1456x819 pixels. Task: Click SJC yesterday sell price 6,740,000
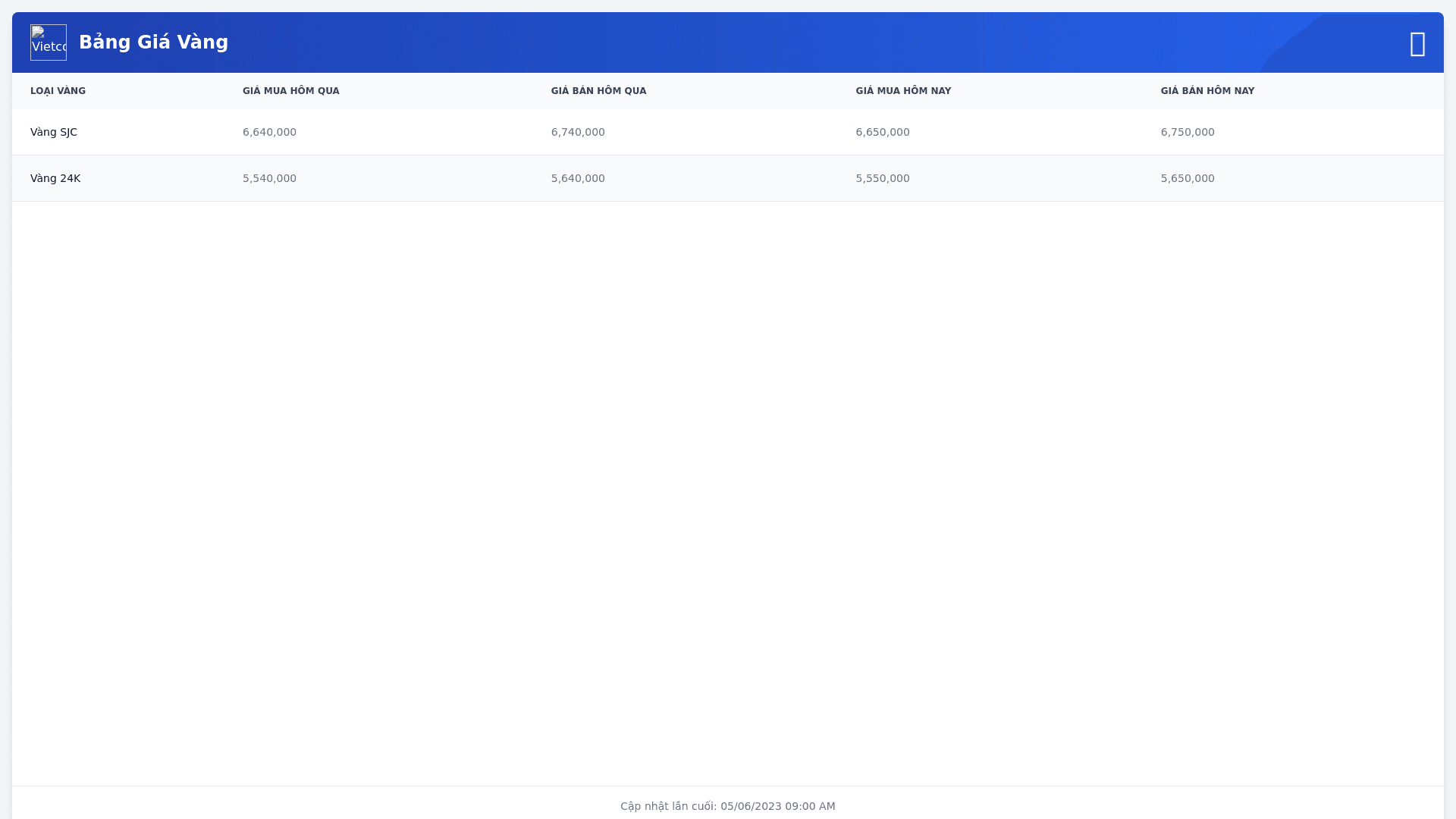(577, 132)
